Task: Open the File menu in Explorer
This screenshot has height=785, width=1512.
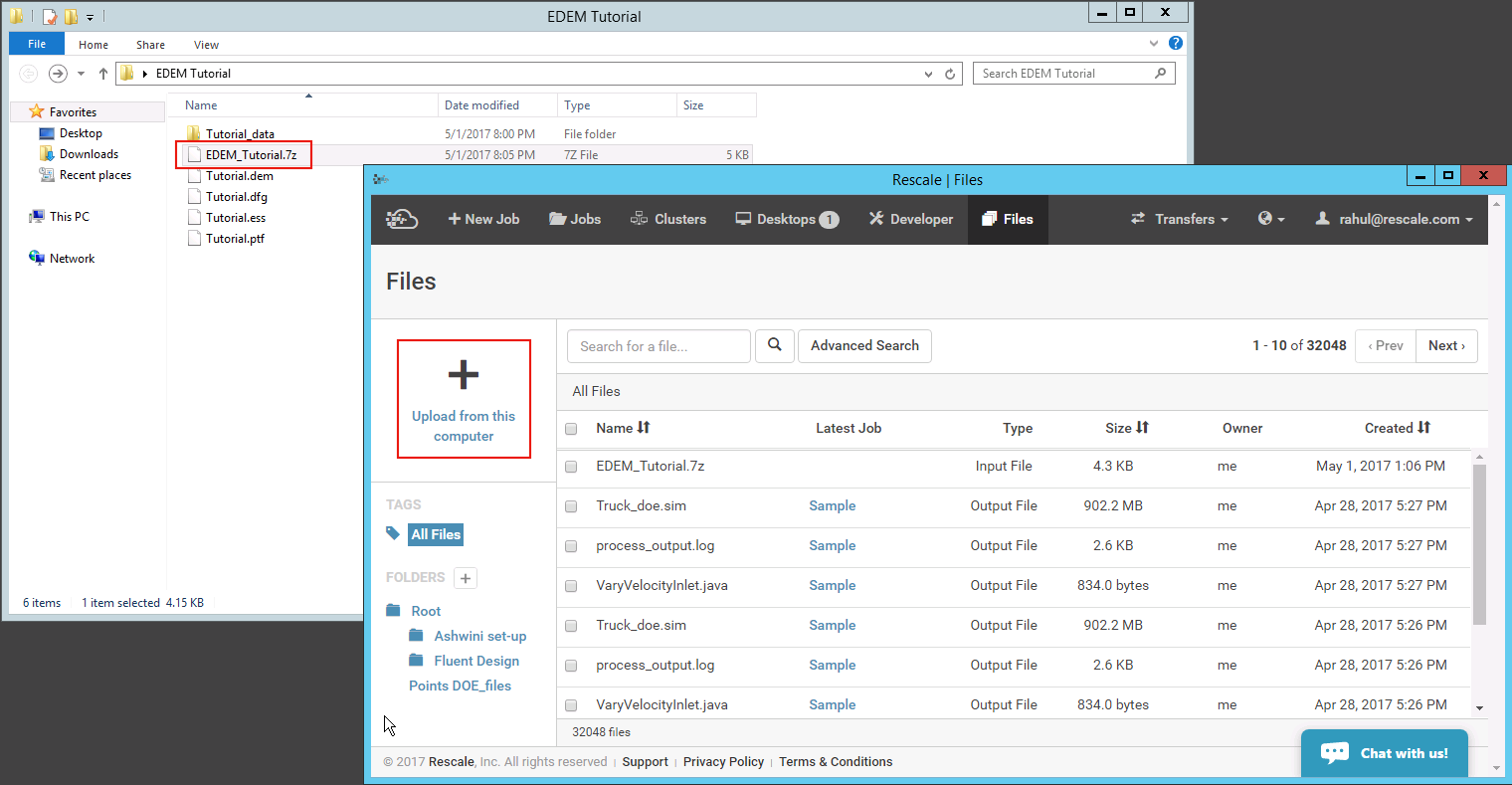Action: 37,44
